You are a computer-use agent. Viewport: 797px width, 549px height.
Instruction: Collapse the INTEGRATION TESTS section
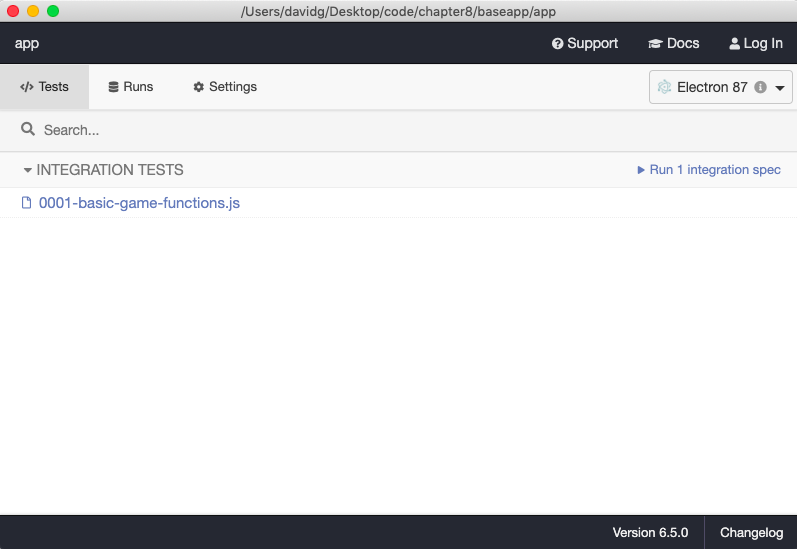point(103,170)
